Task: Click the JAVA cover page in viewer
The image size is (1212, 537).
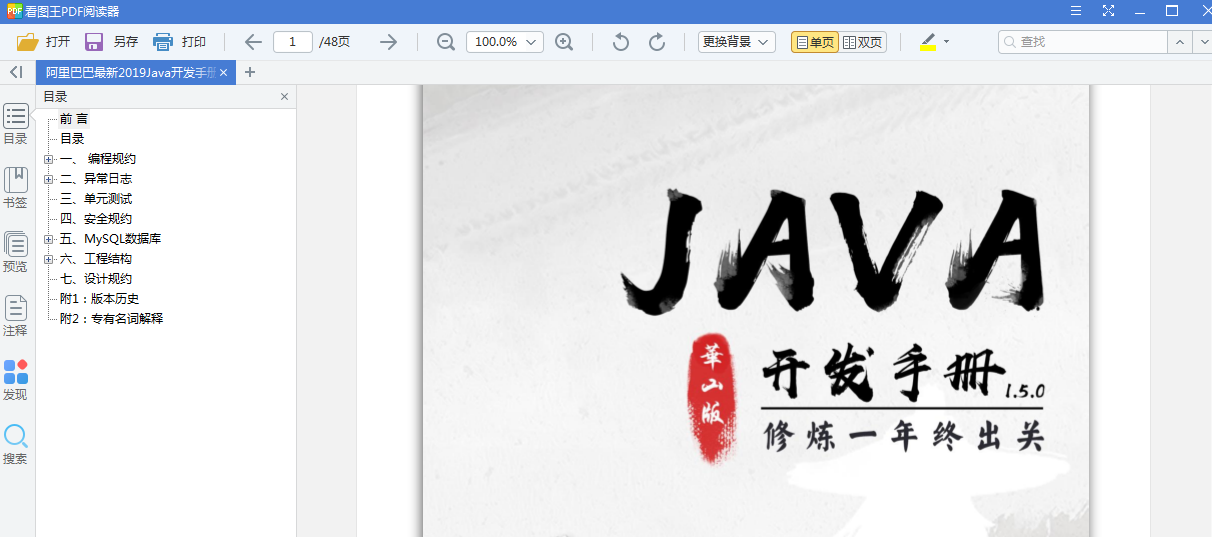Action: (x=756, y=311)
